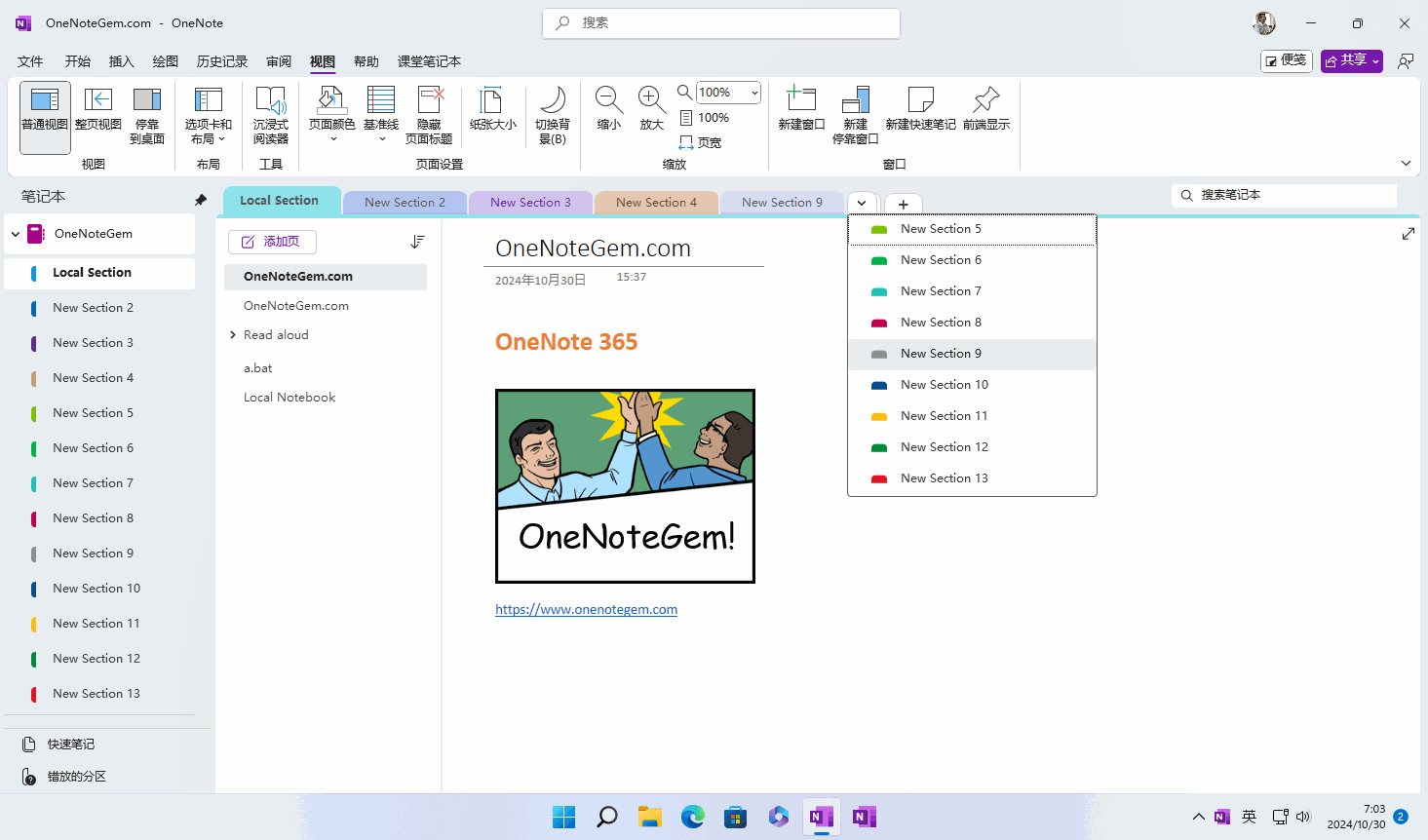
Task: Open the zoom percentage combo box
Action: 728,93
